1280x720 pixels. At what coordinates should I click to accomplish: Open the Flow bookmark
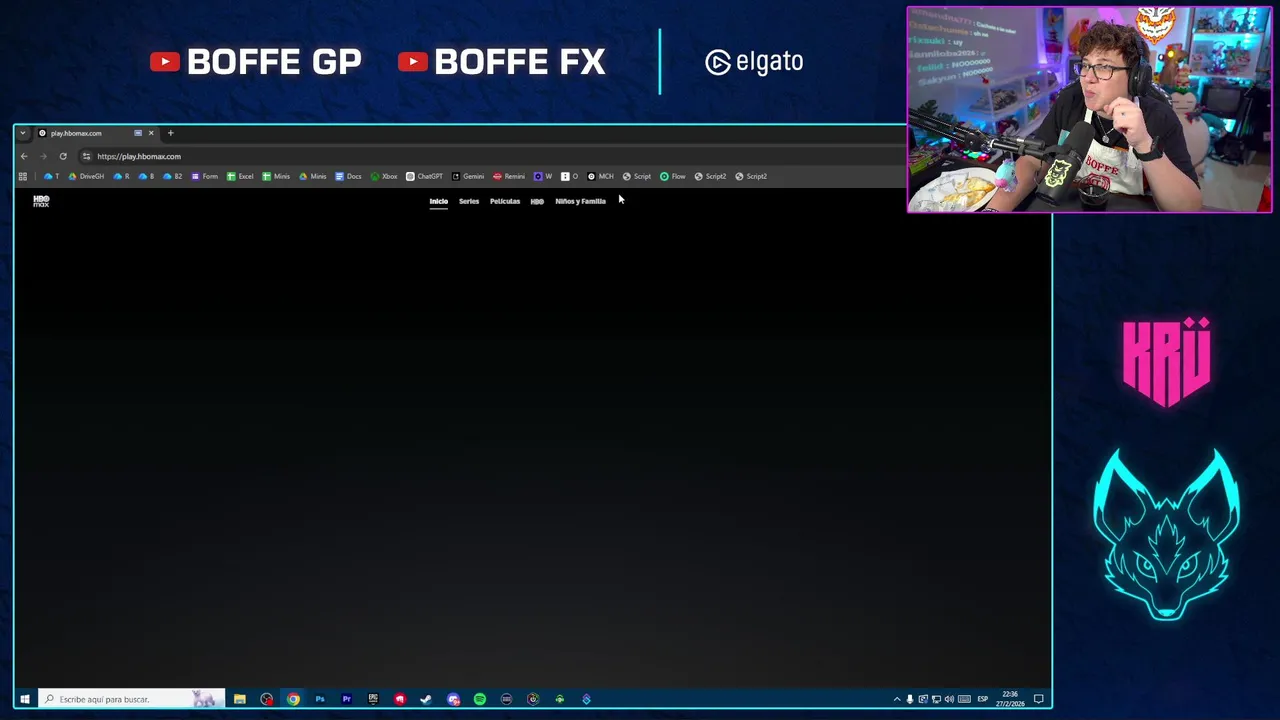point(673,176)
